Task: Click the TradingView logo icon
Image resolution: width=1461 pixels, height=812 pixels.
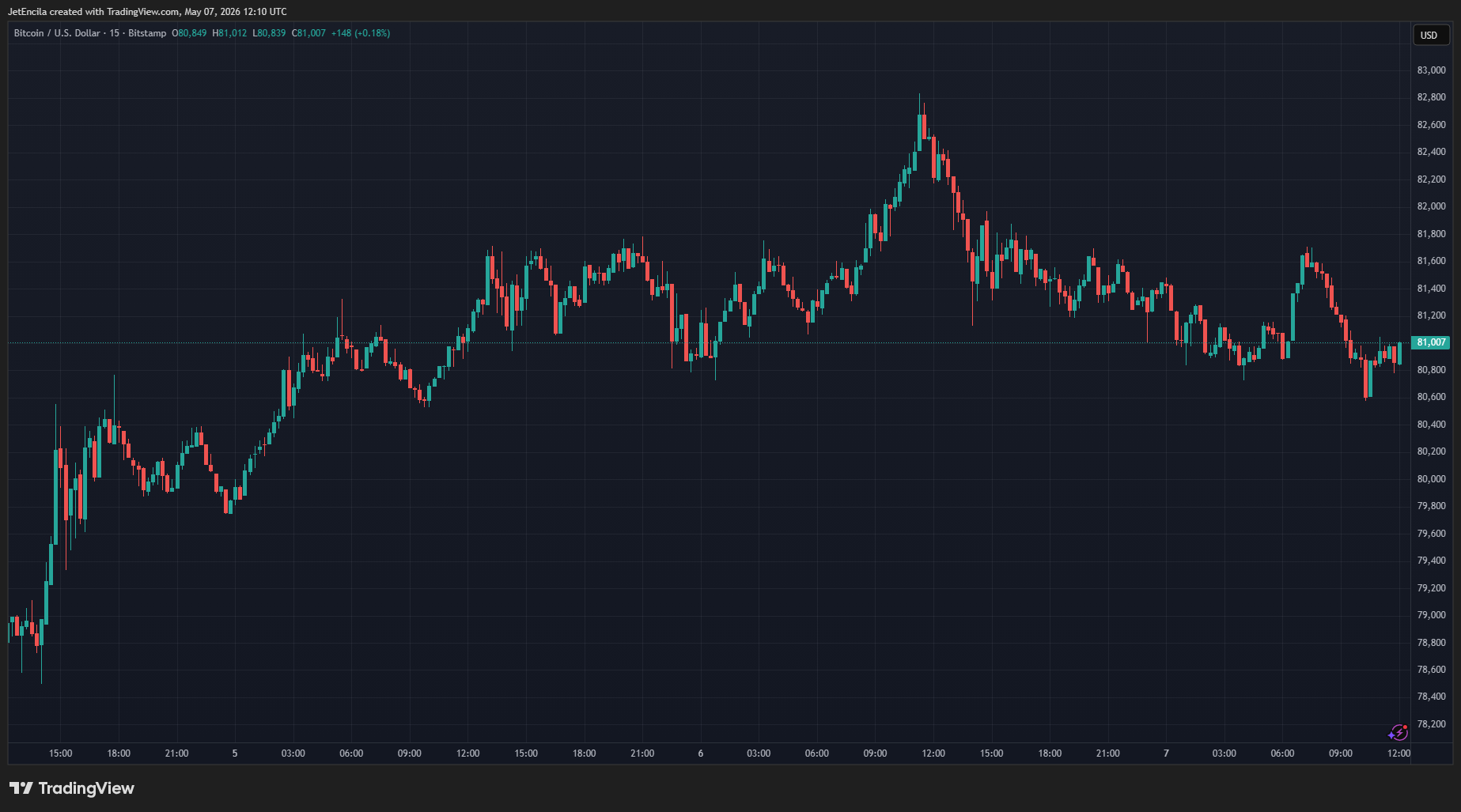Action: (x=21, y=788)
